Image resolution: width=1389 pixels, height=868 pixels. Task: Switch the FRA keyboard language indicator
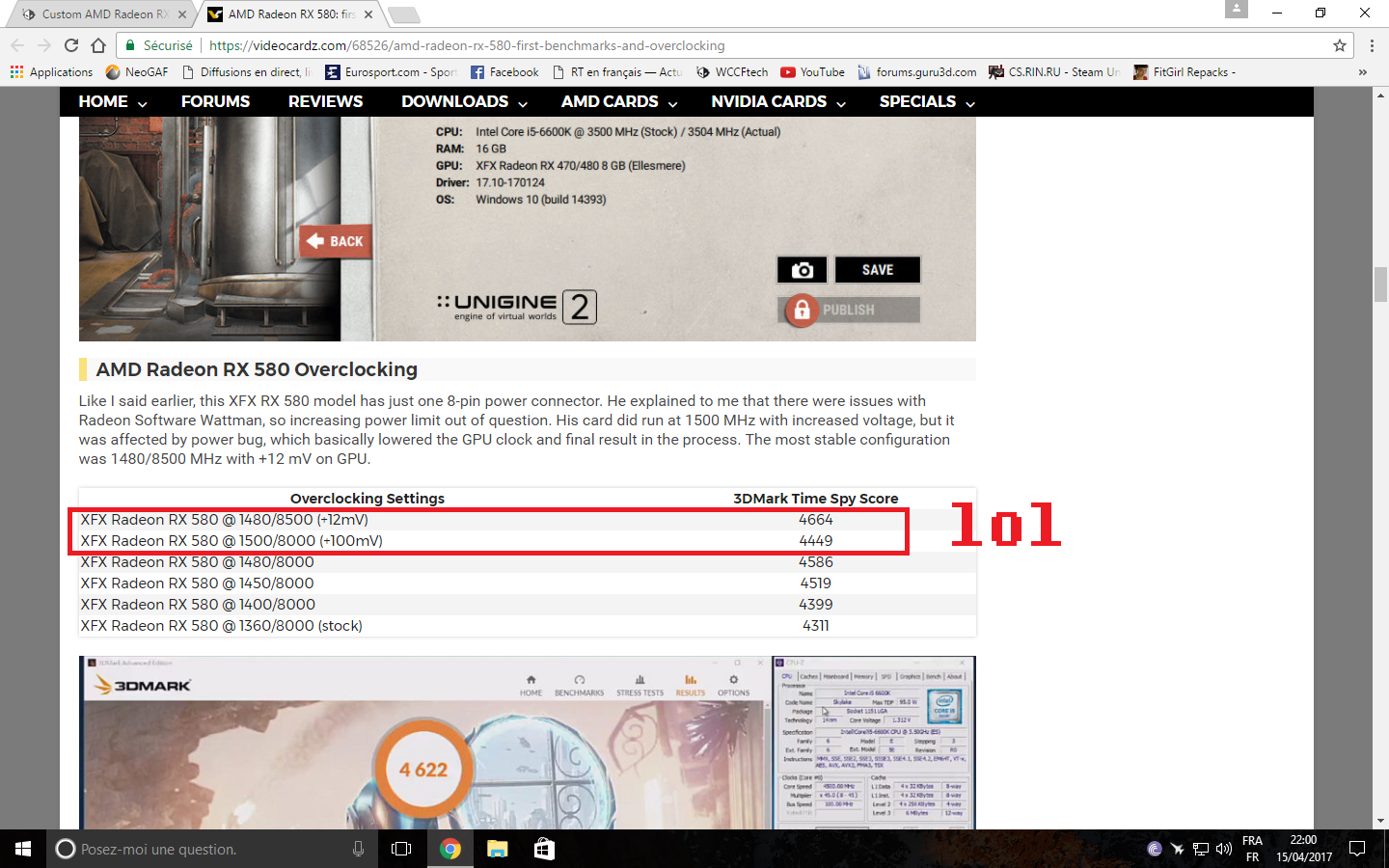[x=1252, y=849]
